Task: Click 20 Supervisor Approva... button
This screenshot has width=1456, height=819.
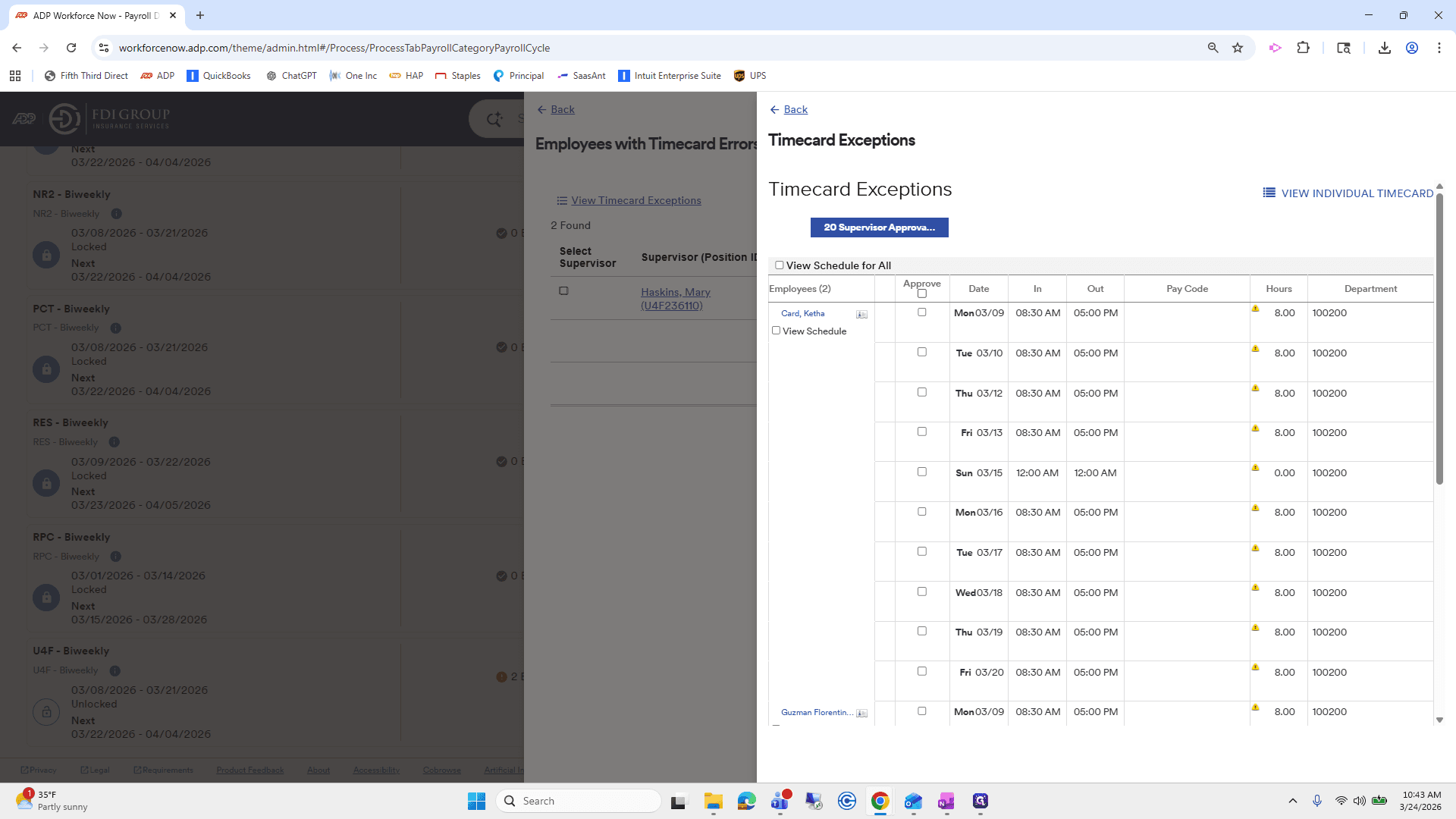Action: tap(879, 227)
